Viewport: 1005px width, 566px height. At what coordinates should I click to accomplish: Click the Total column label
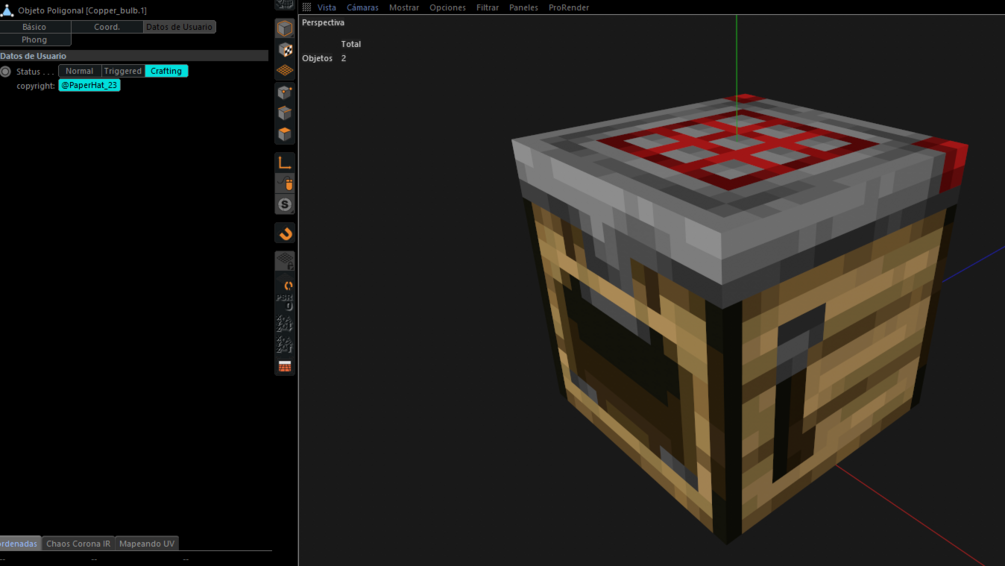[x=351, y=44]
